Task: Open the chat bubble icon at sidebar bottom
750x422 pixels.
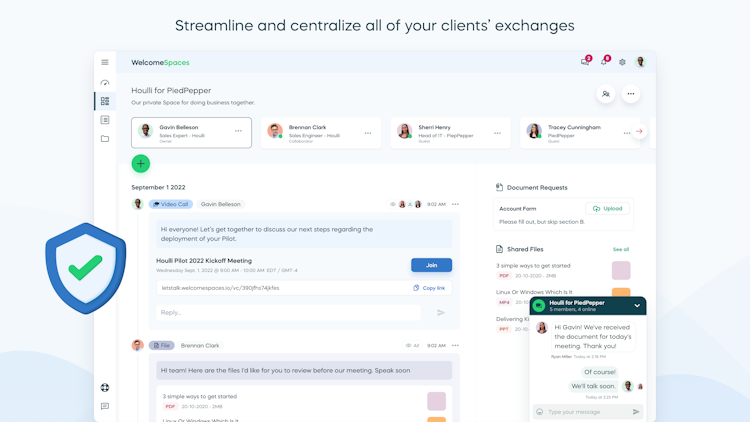Action: pos(105,406)
